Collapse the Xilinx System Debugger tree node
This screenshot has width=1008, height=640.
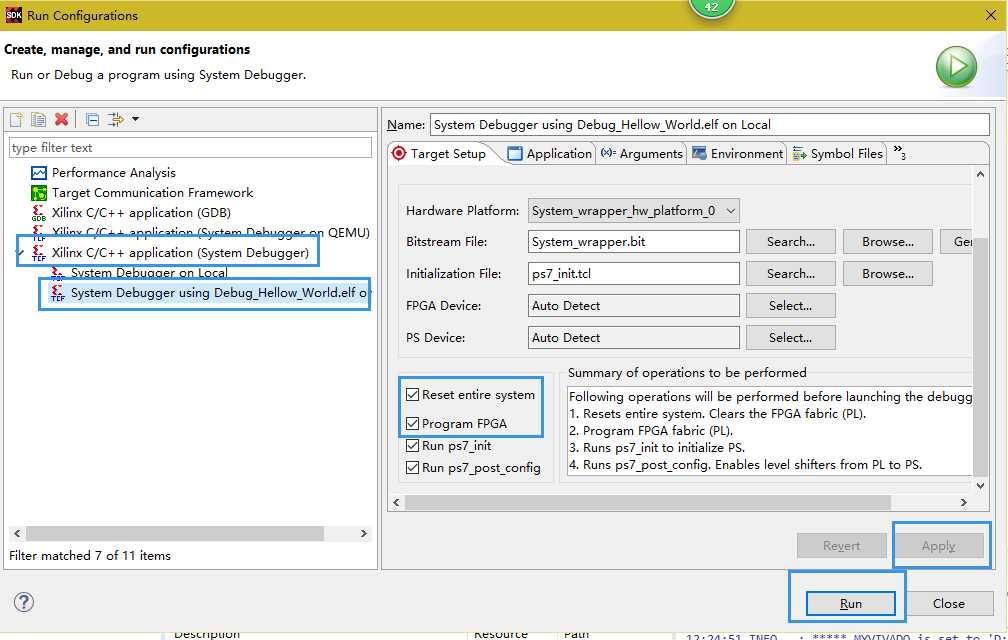point(20,253)
